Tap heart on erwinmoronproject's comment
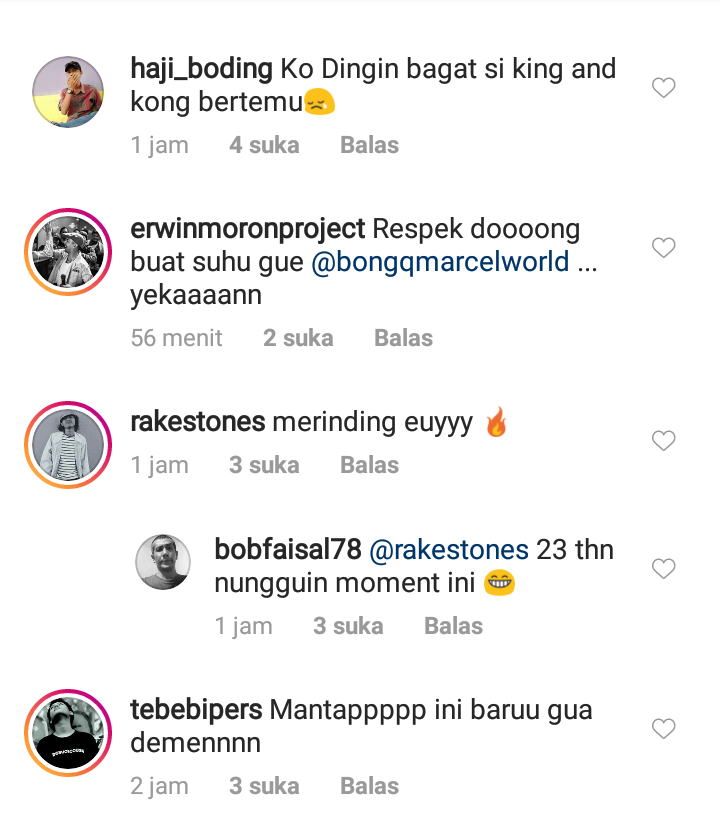 tap(664, 247)
